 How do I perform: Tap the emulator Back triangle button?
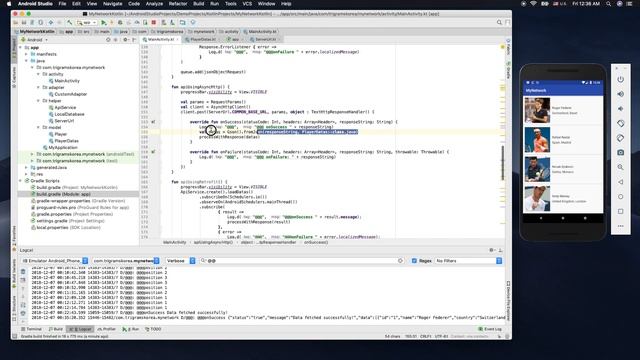click(x=620, y=182)
